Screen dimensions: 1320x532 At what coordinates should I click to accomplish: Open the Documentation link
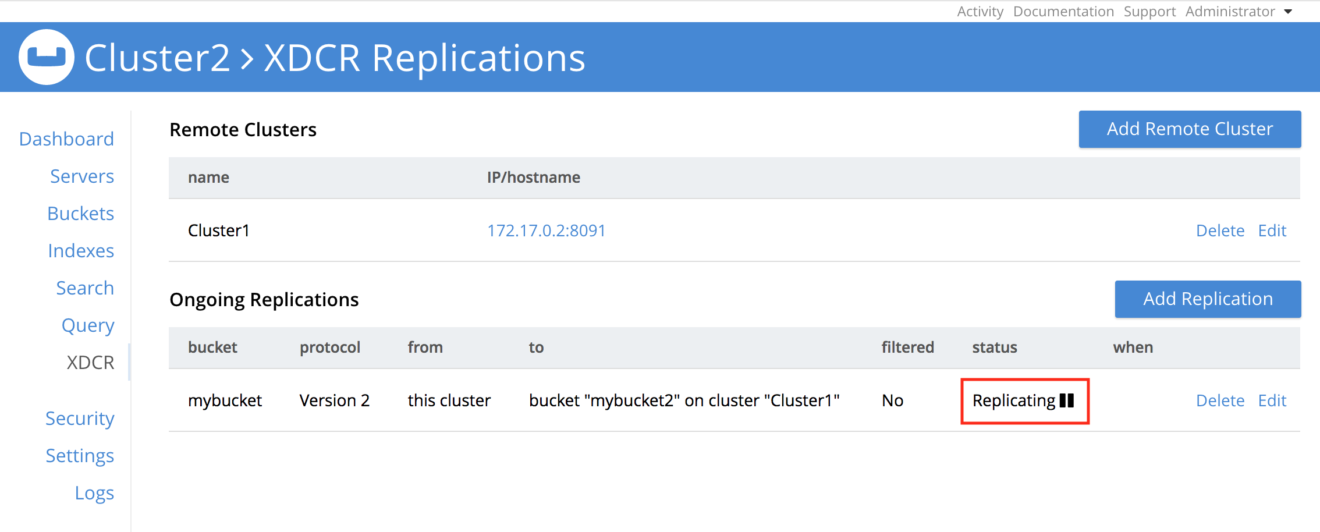point(1063,12)
